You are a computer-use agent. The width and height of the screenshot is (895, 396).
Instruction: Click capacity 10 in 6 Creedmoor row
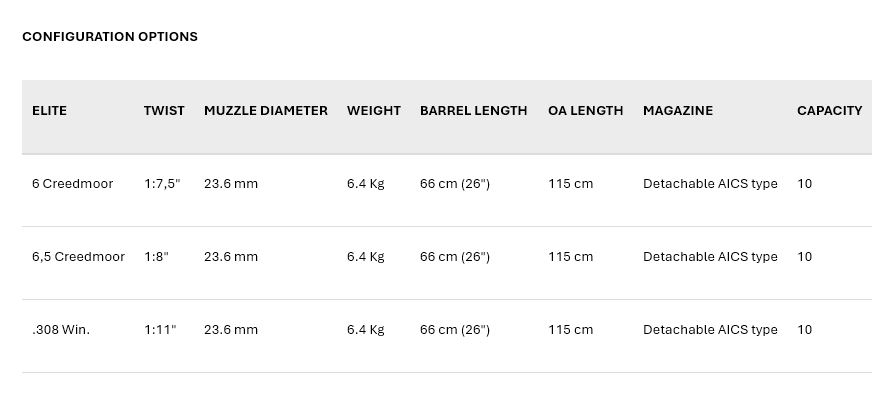coord(804,184)
